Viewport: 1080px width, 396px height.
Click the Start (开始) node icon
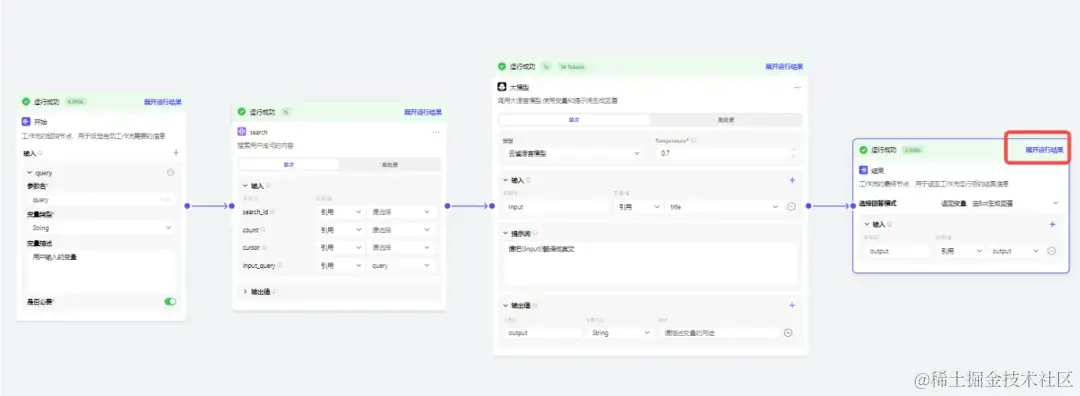point(27,121)
